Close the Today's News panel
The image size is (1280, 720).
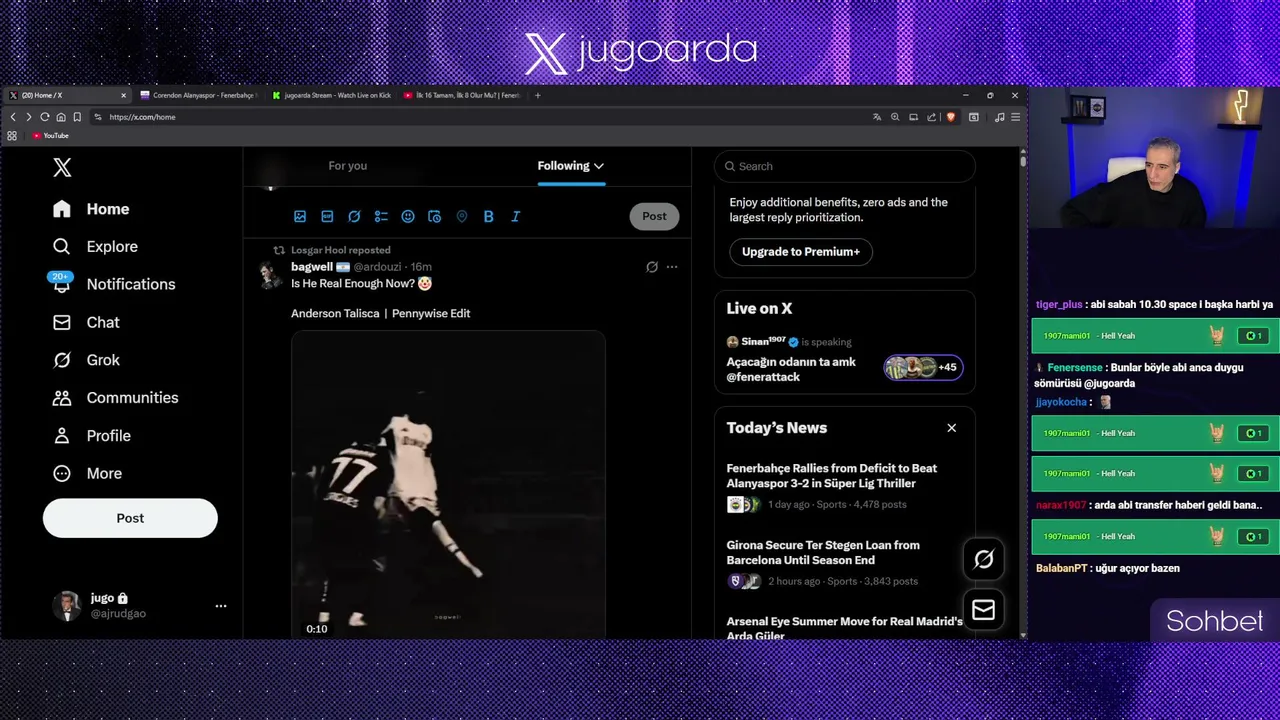pyautogui.click(x=952, y=428)
